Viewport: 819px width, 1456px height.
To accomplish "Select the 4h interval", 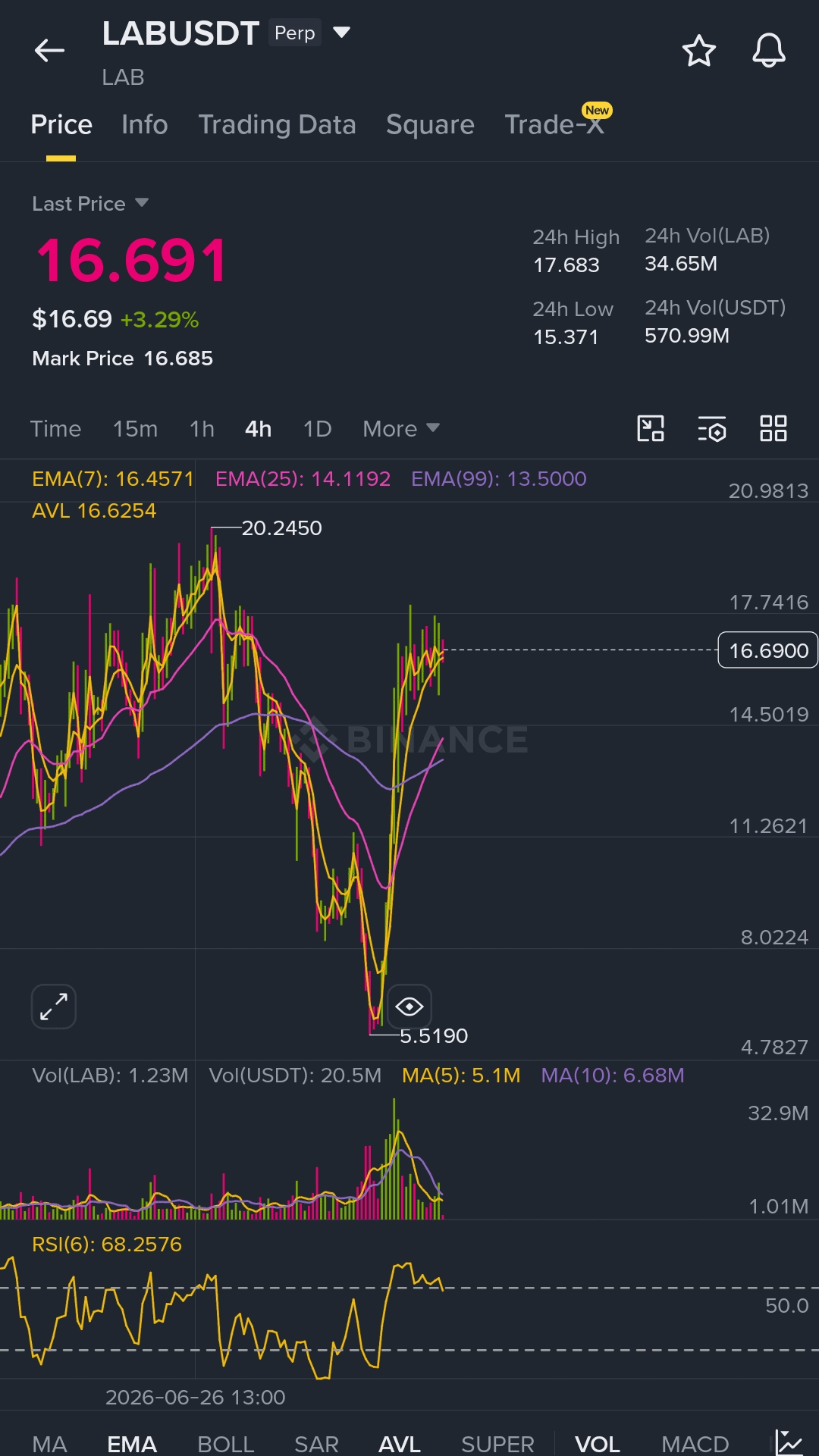I will [x=259, y=429].
